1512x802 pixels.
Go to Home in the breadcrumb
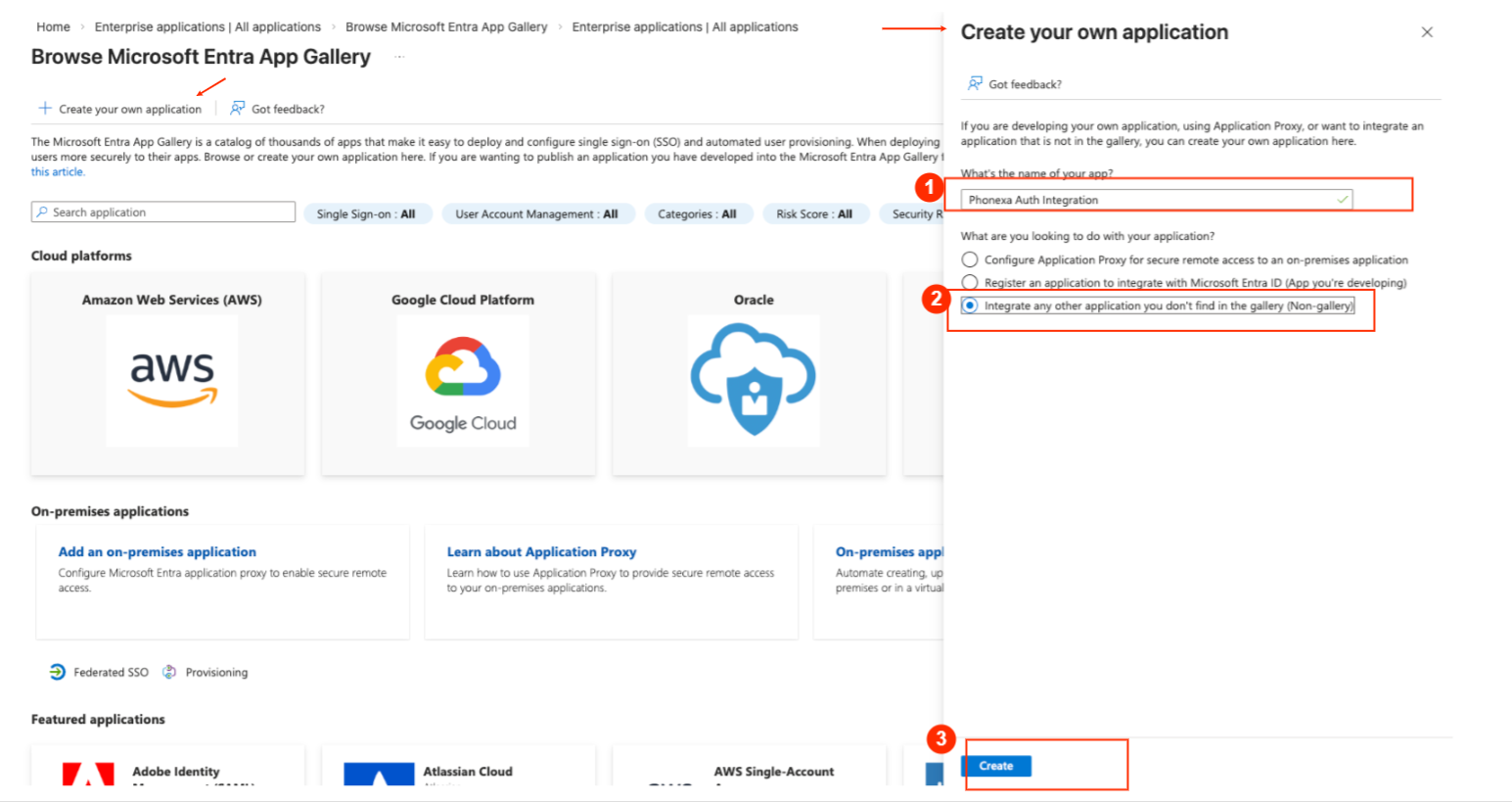pos(53,27)
